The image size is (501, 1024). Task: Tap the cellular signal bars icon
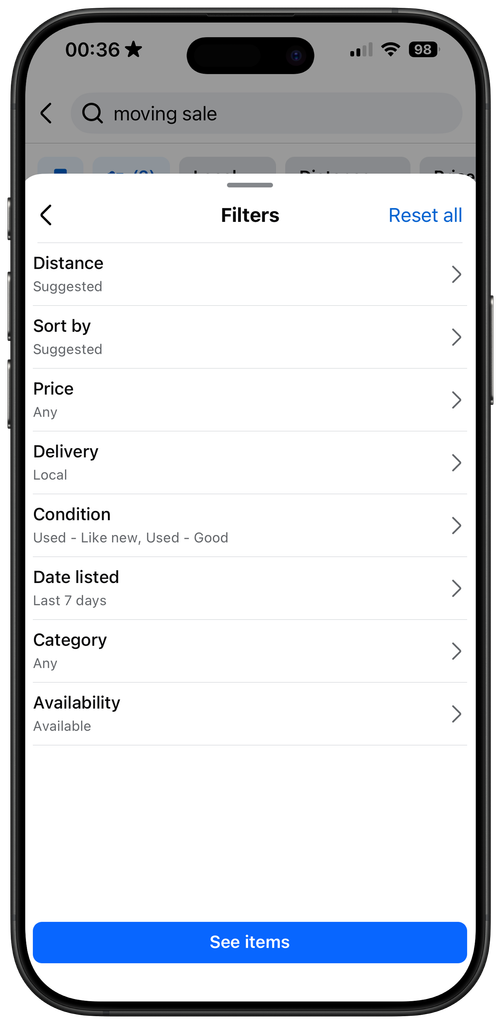coord(361,50)
